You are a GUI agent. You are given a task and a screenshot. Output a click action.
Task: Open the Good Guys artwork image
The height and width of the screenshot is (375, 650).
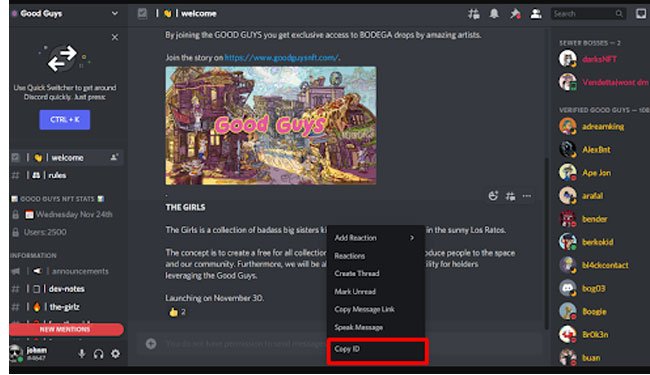(271, 126)
